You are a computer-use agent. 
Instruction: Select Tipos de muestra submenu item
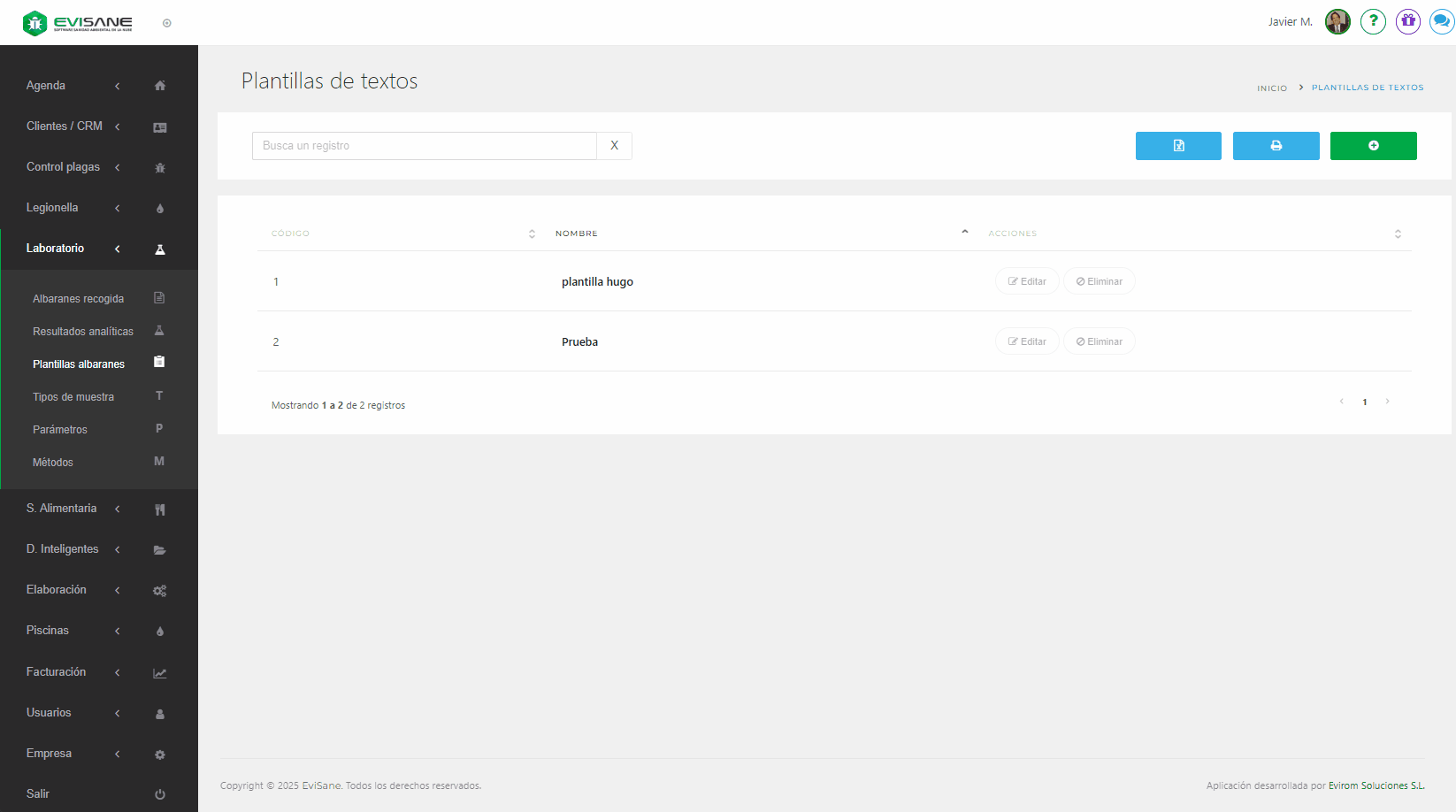(x=73, y=397)
